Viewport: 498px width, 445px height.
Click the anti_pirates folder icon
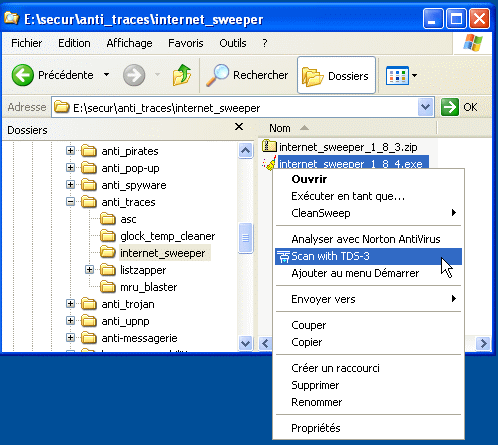tap(89, 151)
